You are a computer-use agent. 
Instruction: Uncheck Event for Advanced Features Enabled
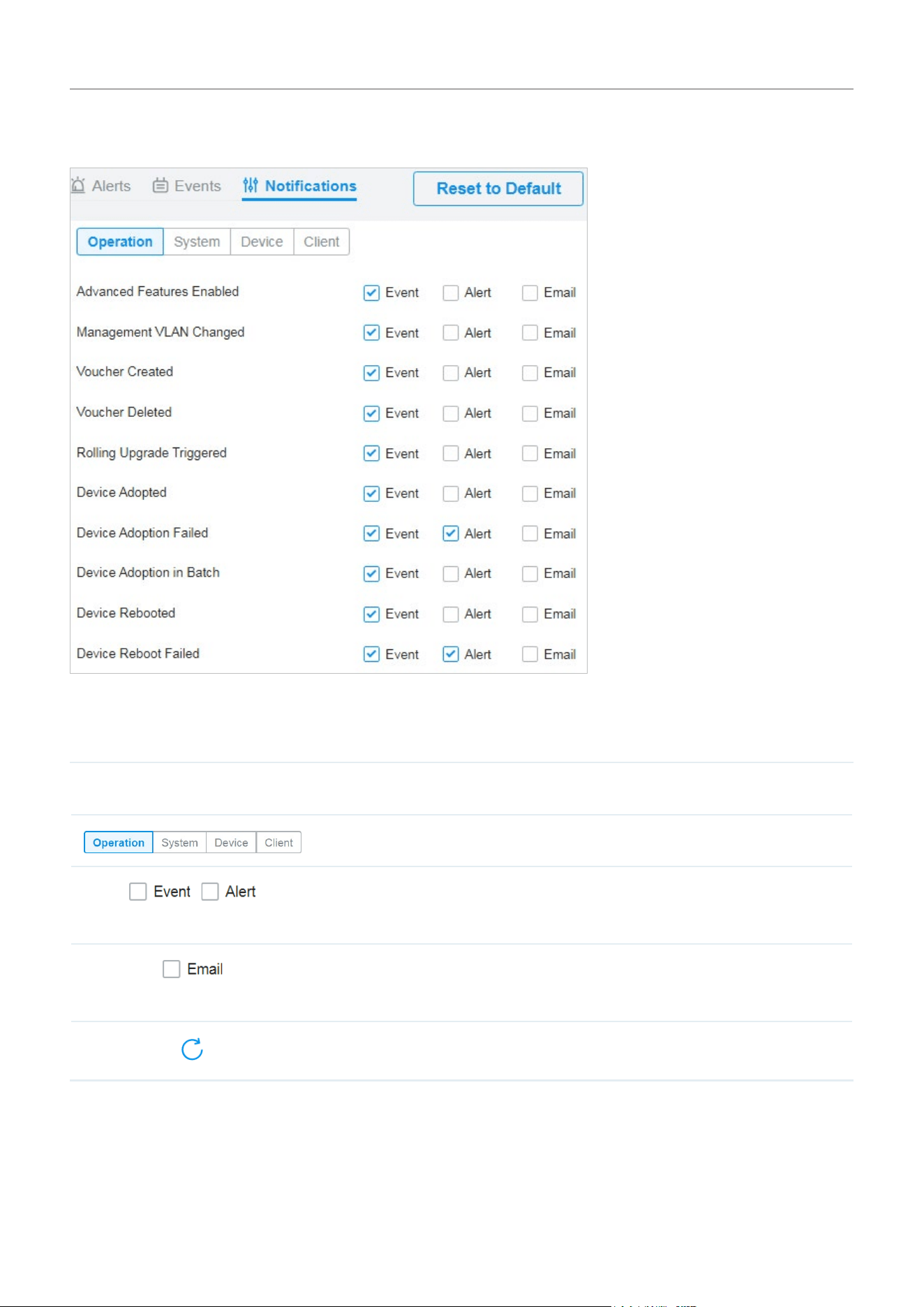coord(371,293)
